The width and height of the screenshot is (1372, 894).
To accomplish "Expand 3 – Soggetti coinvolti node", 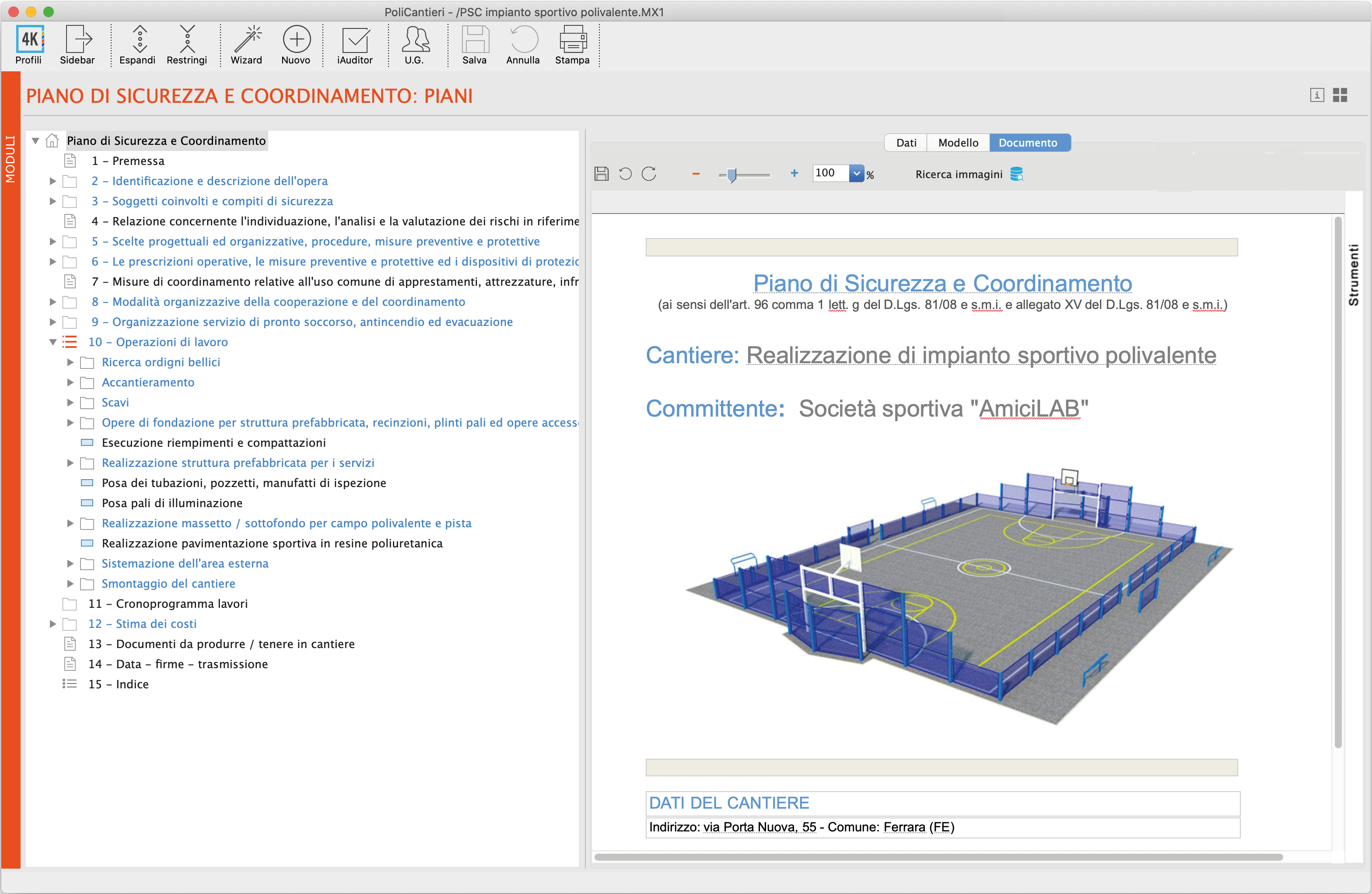I will coord(52,201).
